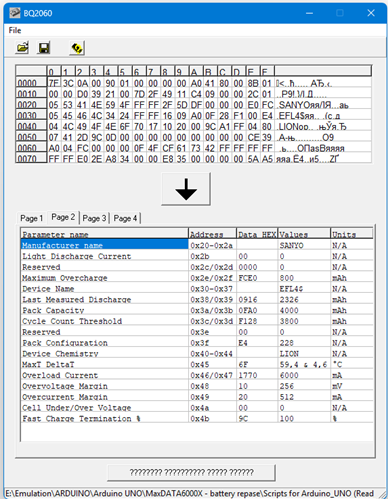Minimize the BQ2060 window
This screenshot has height=499, width=388.
point(309,13)
